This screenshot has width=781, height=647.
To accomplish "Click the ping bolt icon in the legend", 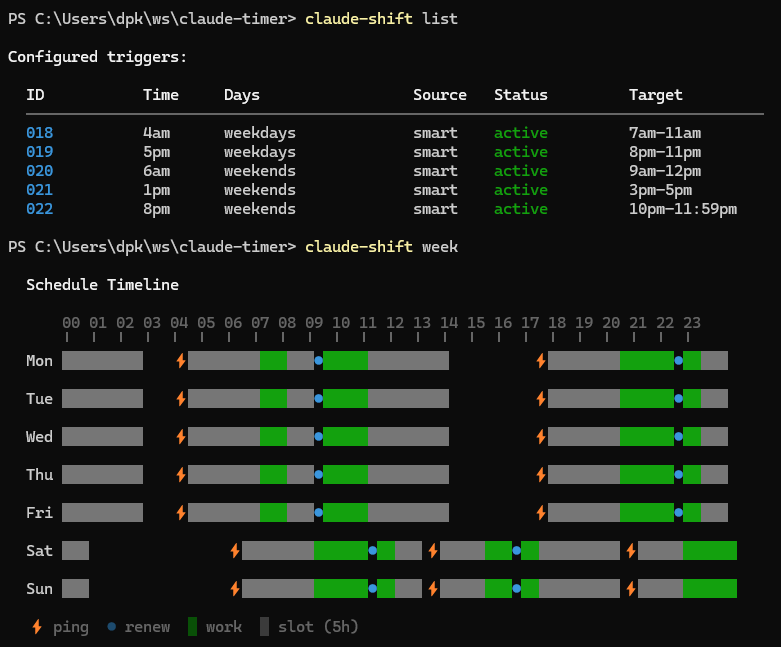I will tap(37, 627).
